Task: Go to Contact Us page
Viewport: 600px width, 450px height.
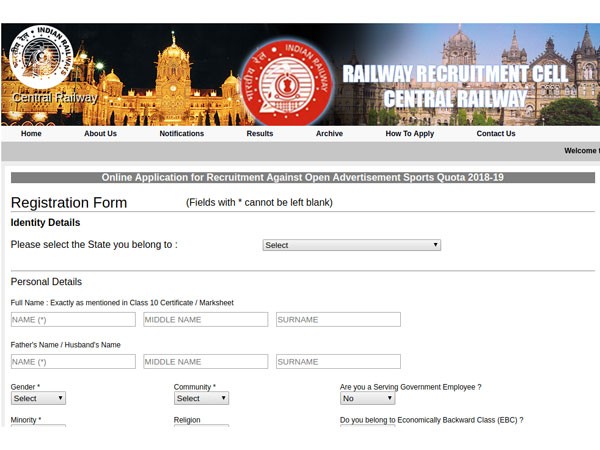Action: coord(496,134)
